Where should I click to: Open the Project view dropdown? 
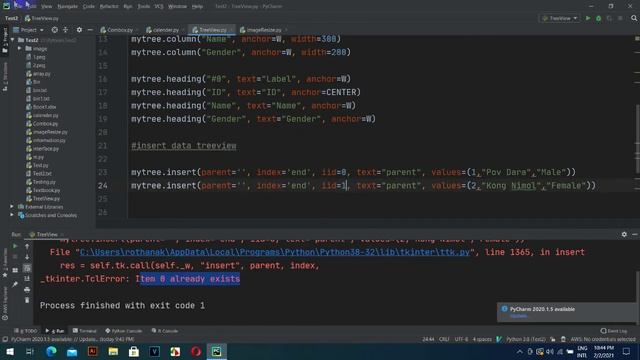tap(29, 30)
